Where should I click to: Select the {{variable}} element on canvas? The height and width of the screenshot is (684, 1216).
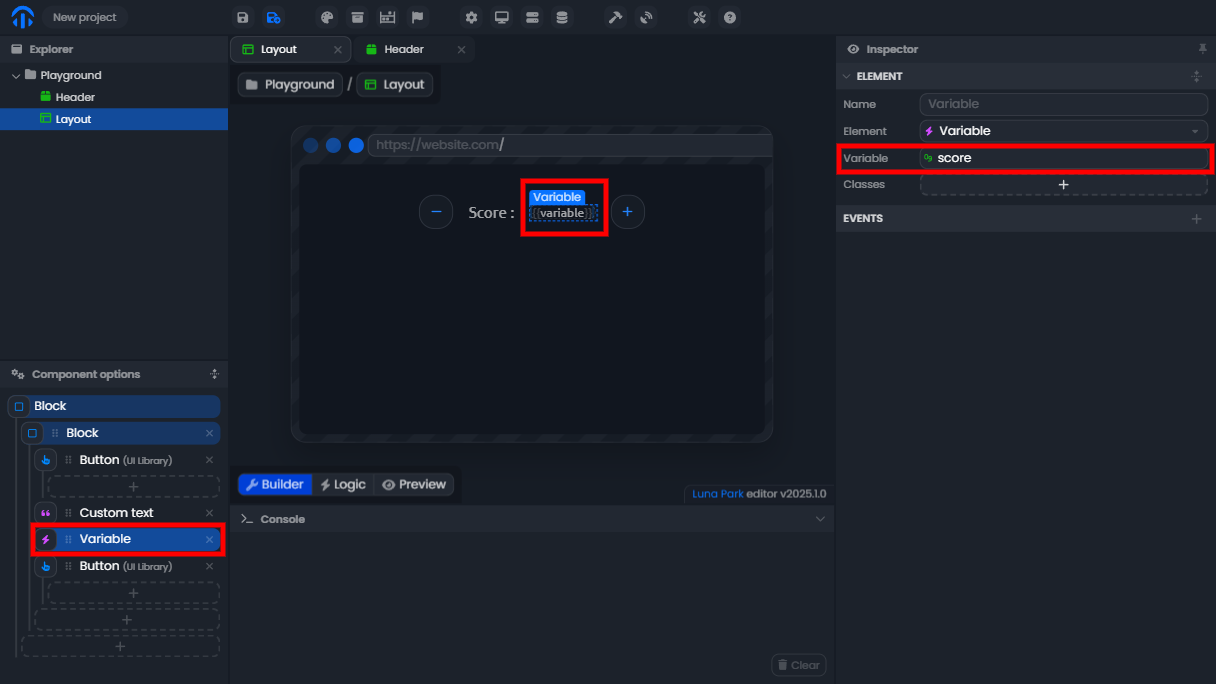point(563,213)
